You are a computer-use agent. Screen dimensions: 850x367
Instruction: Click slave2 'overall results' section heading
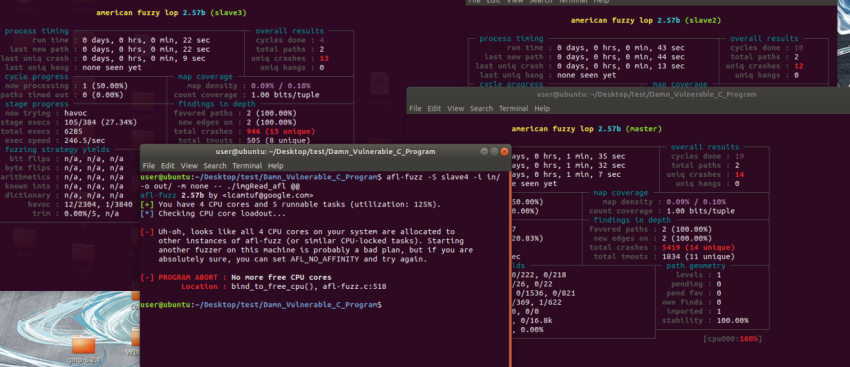pyautogui.click(x=764, y=38)
